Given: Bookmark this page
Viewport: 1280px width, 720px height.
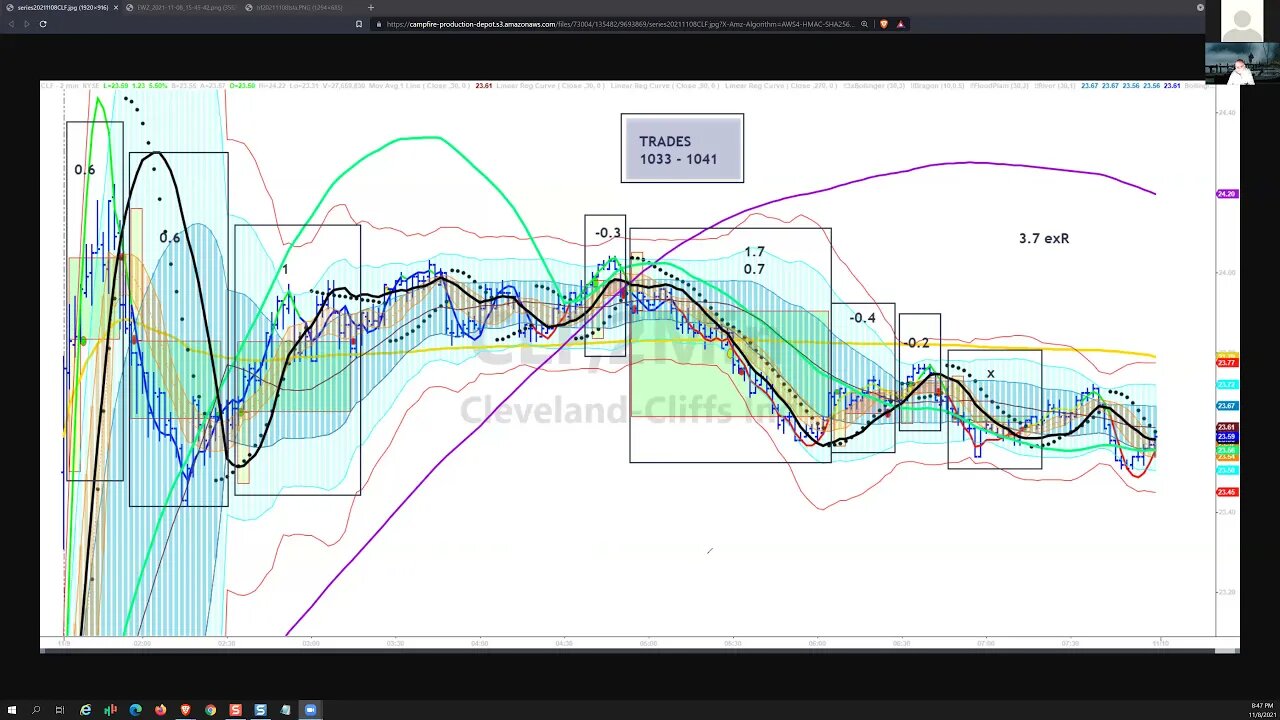Looking at the screenshot, I should (358, 24).
